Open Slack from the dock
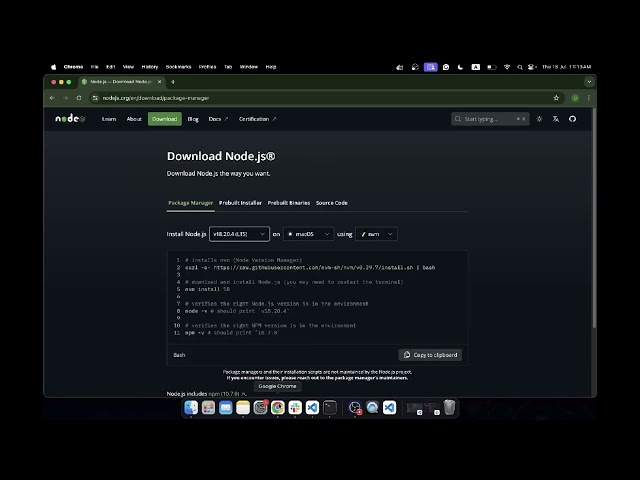Image resolution: width=640 pixels, height=480 pixels. click(295, 407)
